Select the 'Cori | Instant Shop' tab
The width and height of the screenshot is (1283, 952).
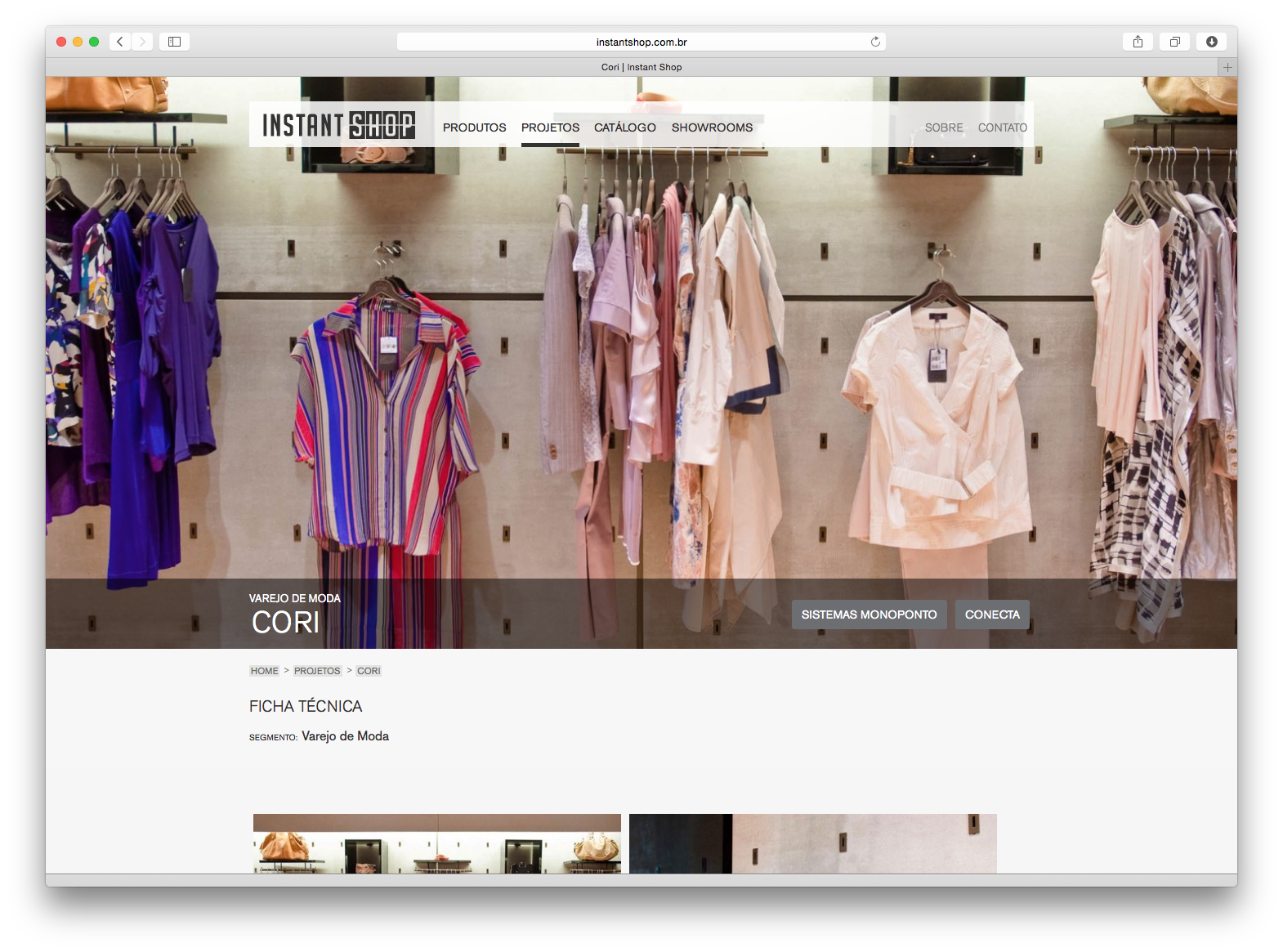641,67
